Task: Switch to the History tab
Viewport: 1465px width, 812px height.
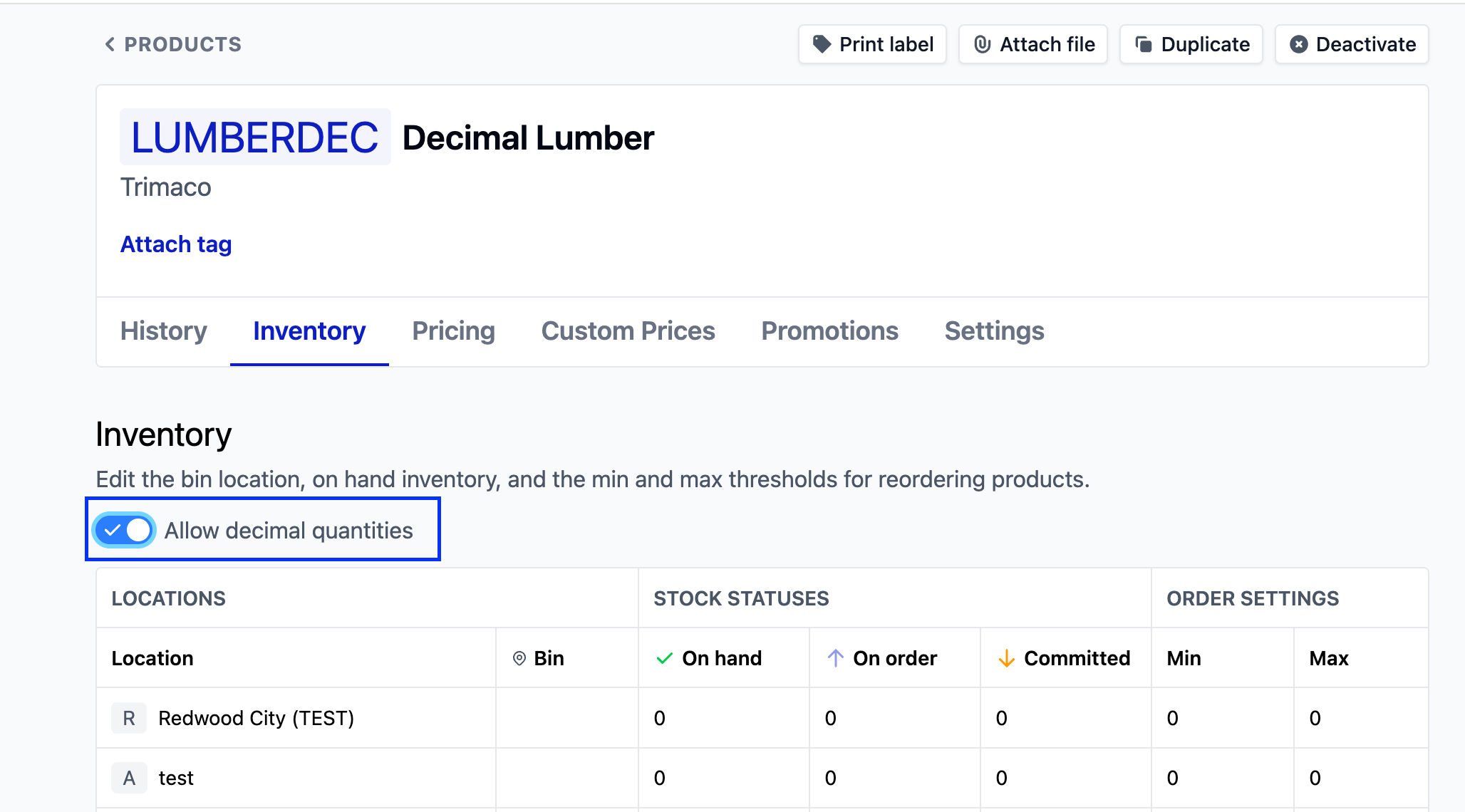Action: point(163,331)
